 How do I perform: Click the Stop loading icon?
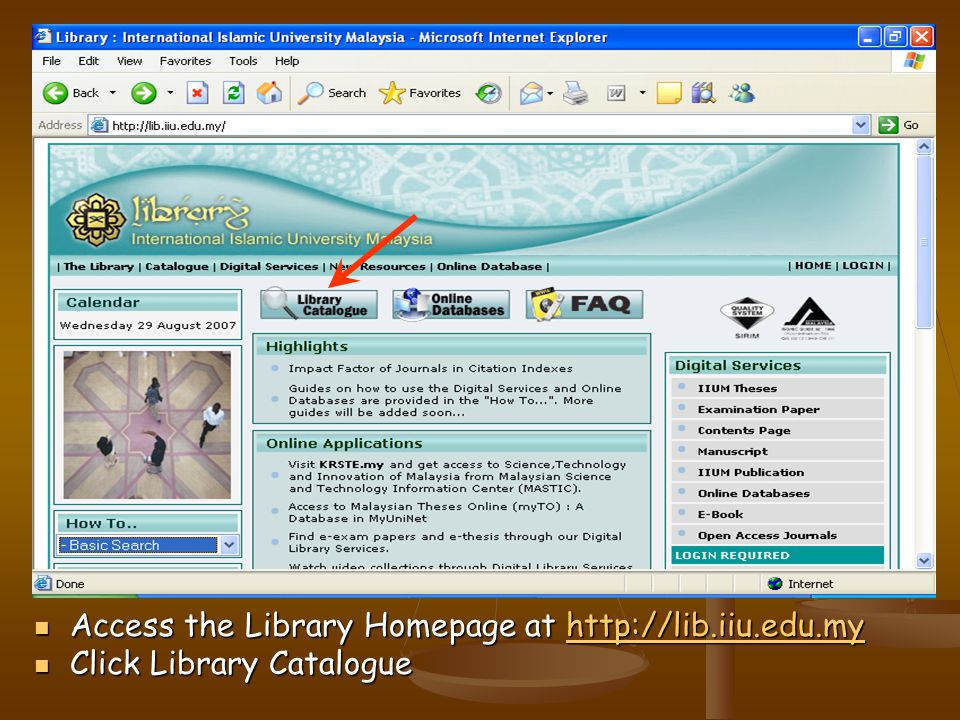(x=197, y=93)
